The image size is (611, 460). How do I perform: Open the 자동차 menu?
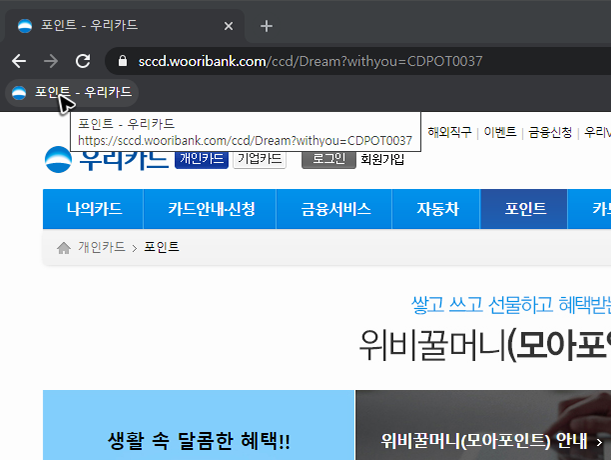point(436,209)
